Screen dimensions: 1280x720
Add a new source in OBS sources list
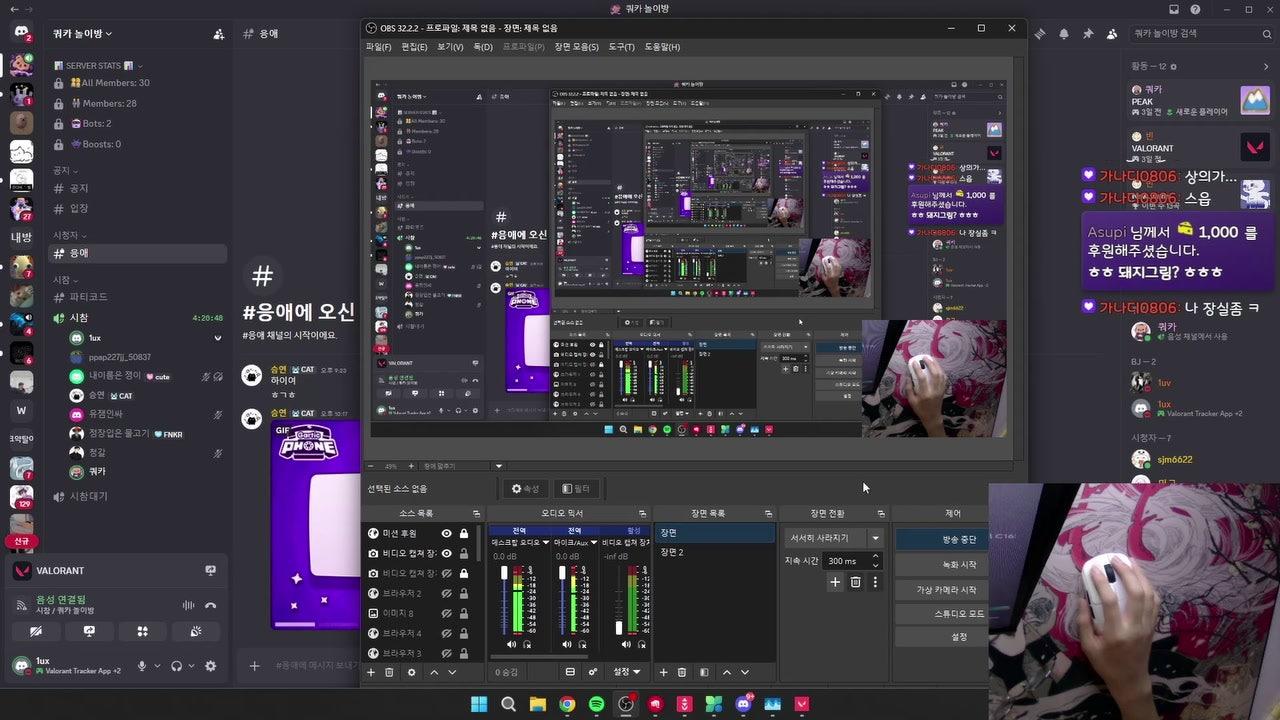(370, 672)
